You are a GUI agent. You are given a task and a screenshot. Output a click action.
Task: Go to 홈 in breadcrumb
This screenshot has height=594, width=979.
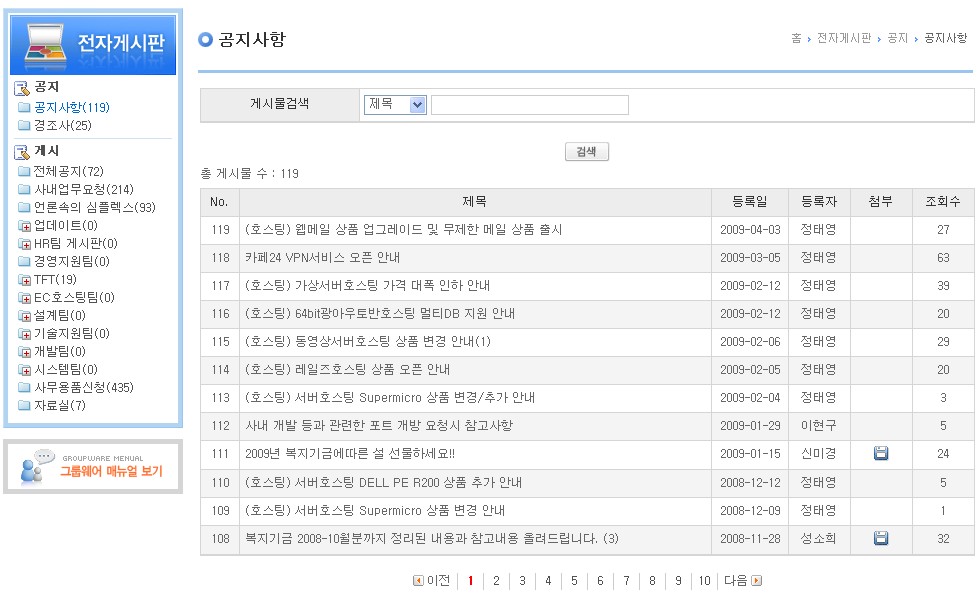coord(796,38)
